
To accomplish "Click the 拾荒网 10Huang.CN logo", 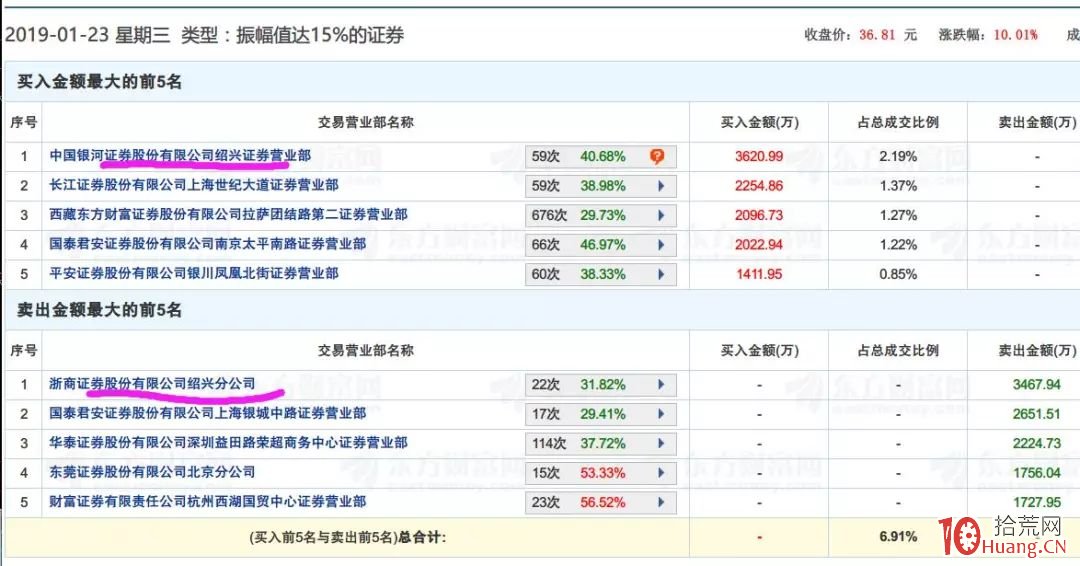I will (1002, 536).
